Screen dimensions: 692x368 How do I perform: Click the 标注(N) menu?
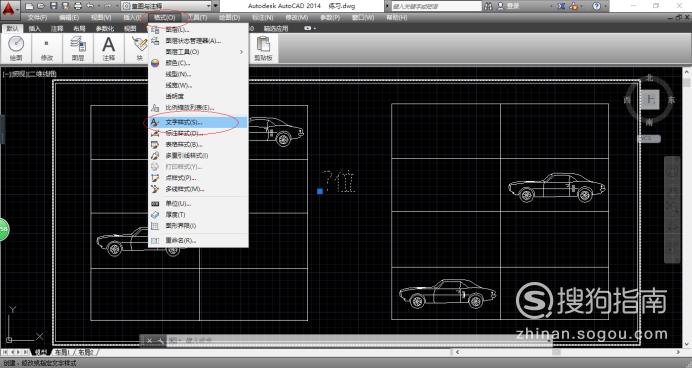pos(263,18)
